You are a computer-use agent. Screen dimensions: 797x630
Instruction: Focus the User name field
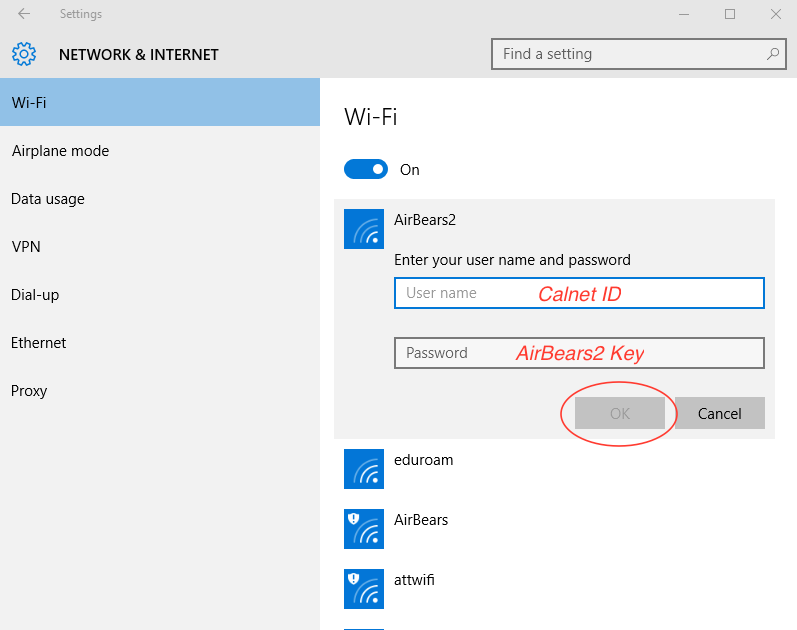tap(579, 293)
